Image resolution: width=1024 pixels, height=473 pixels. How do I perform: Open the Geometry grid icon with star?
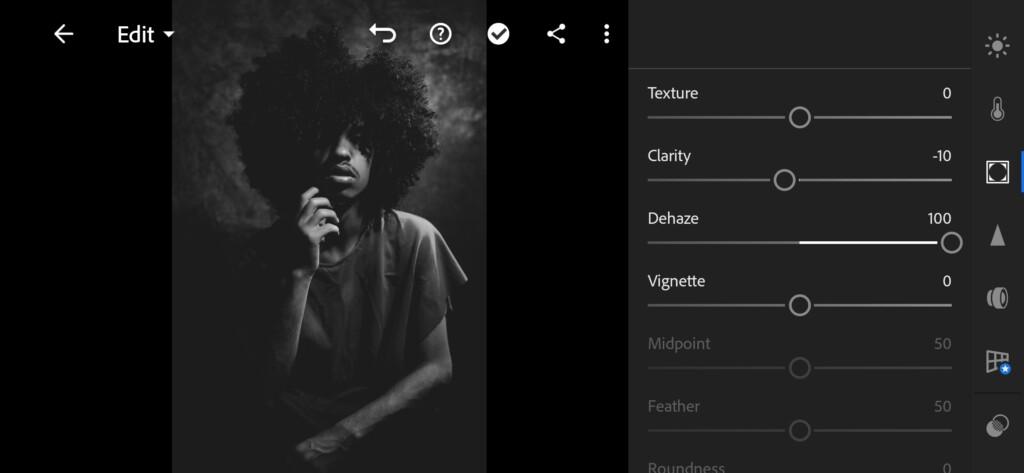998,361
